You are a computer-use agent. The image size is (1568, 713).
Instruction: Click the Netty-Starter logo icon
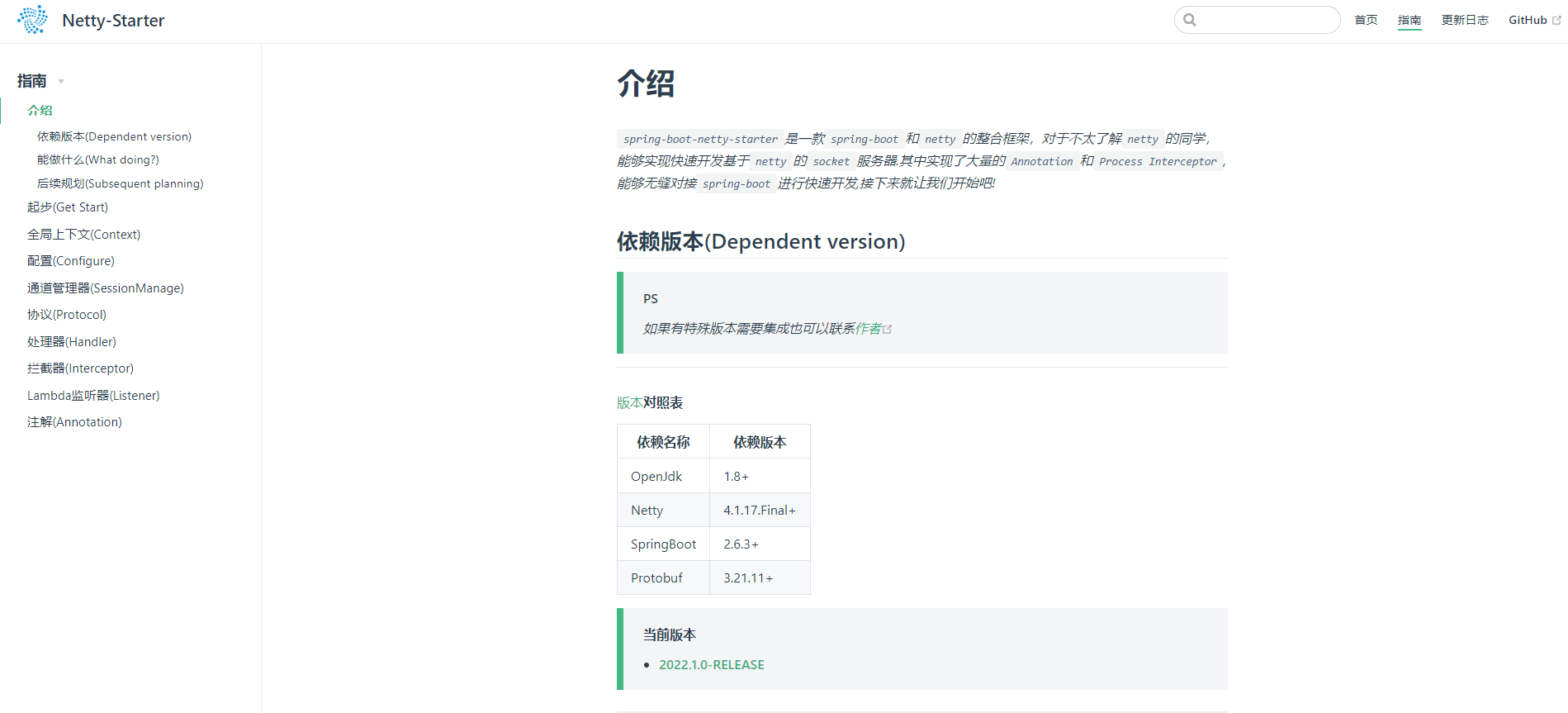(33, 20)
